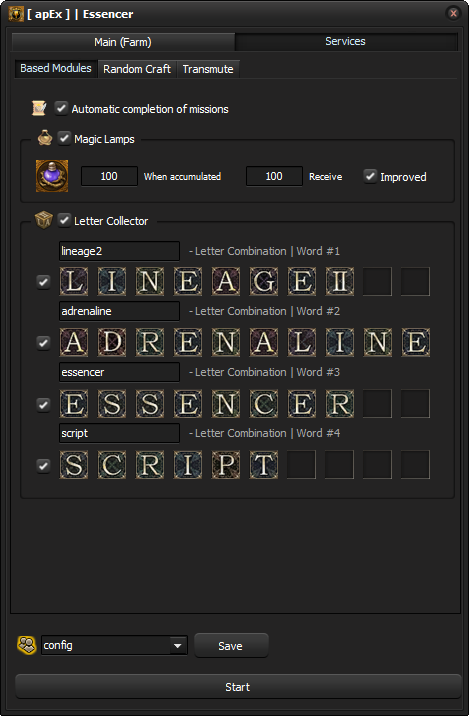Click the Roman numeral II letter tile
The width and height of the screenshot is (469, 716).
[x=339, y=281]
